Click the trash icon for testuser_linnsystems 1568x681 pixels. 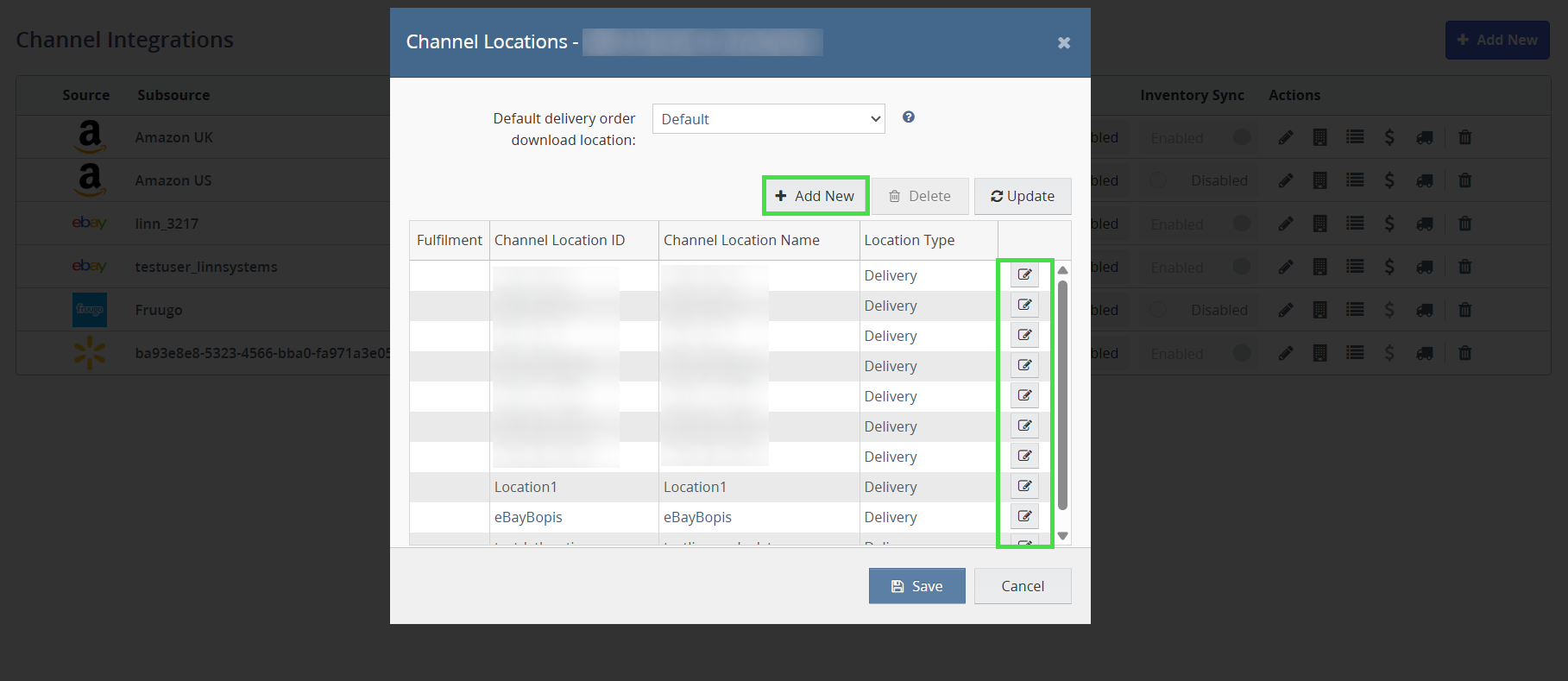pos(1465,267)
